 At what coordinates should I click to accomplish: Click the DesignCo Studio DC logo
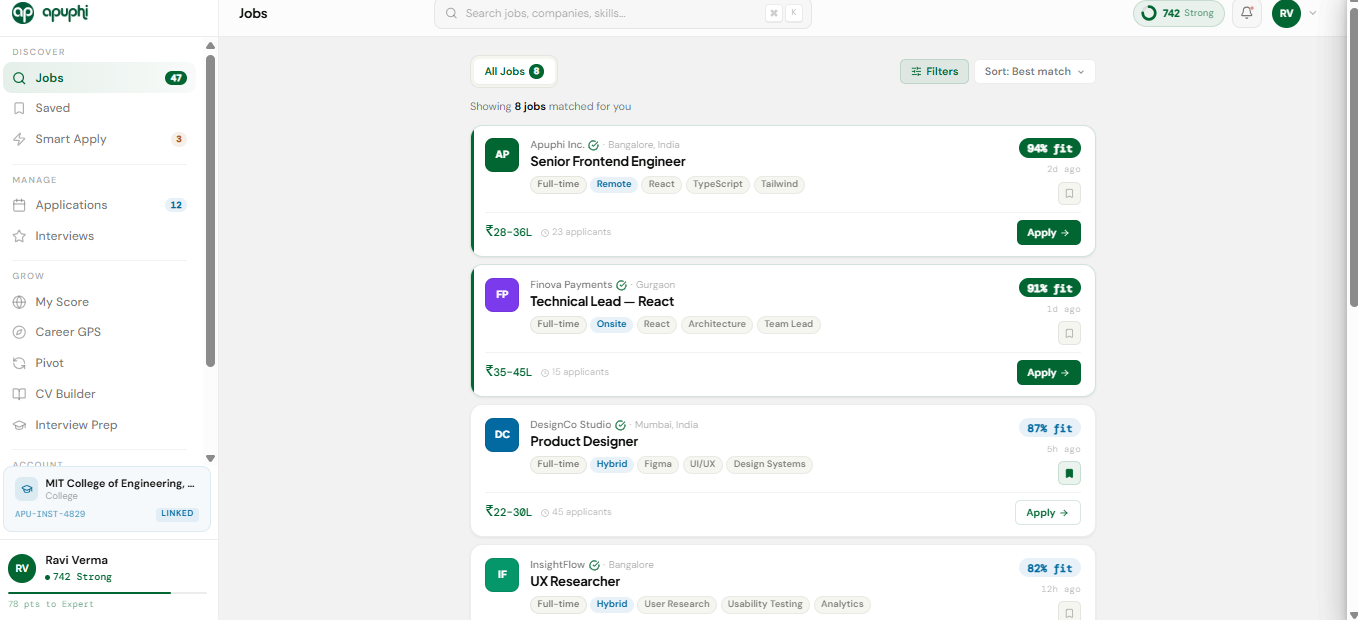[502, 435]
